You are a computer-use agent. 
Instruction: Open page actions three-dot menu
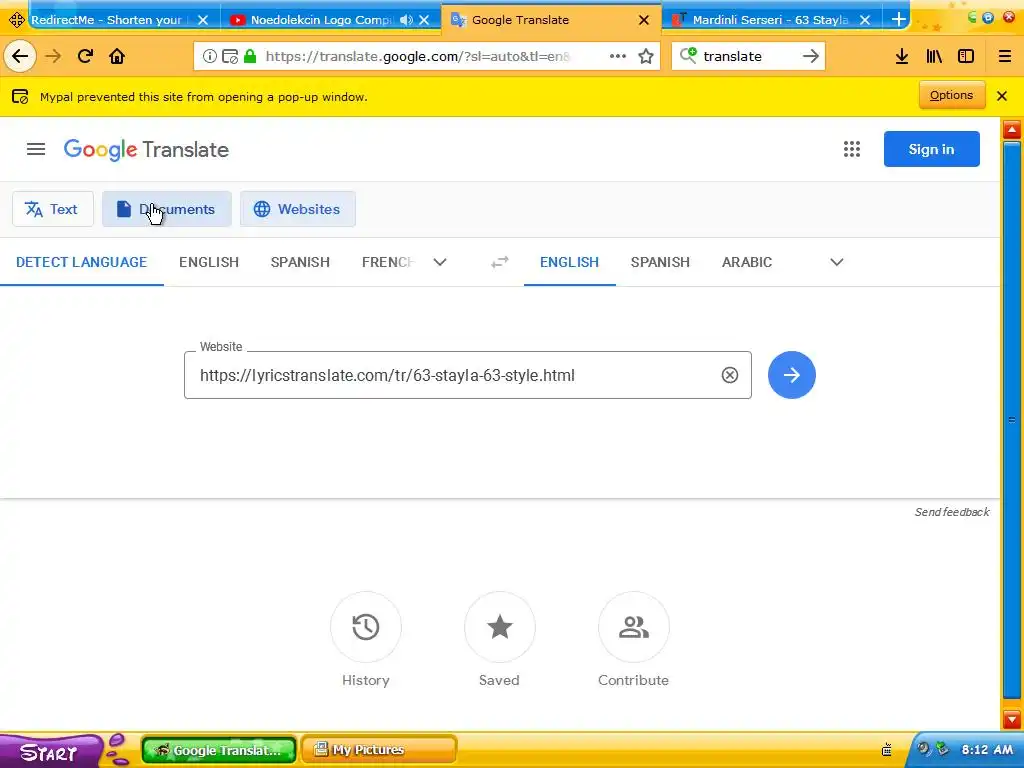618,56
